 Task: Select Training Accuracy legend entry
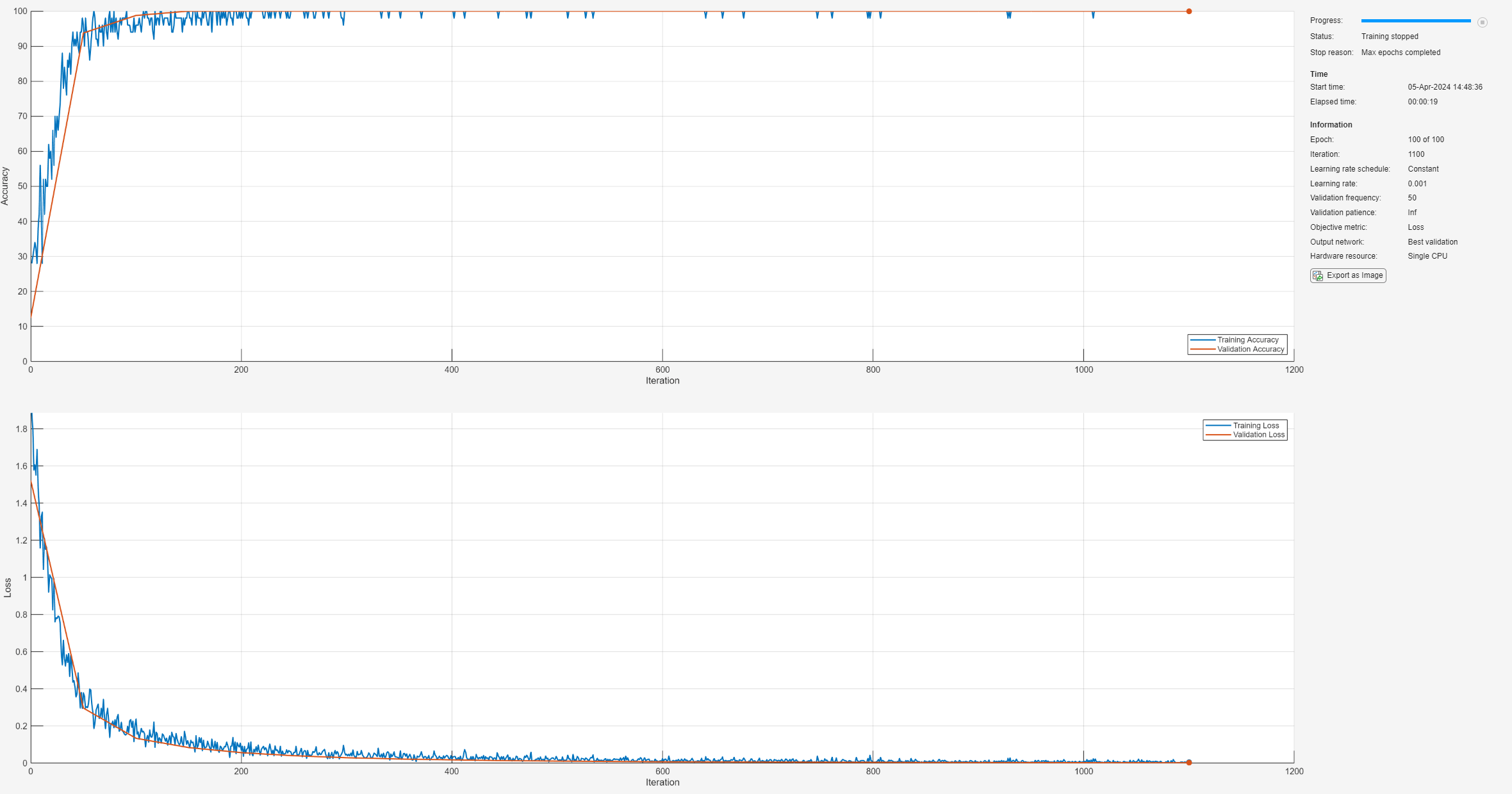click(1247, 340)
